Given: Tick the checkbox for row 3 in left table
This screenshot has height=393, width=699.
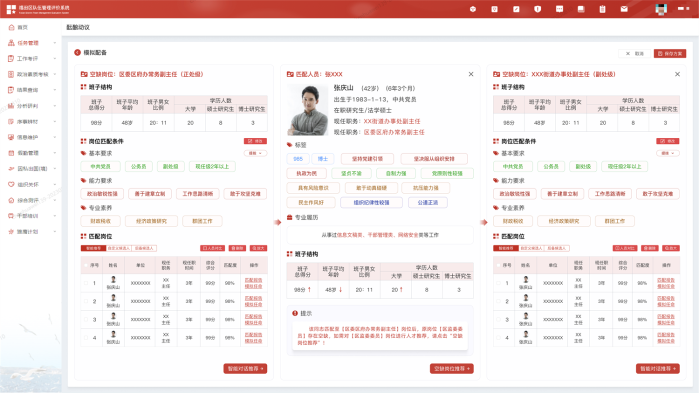Looking at the screenshot, I should [86, 319].
